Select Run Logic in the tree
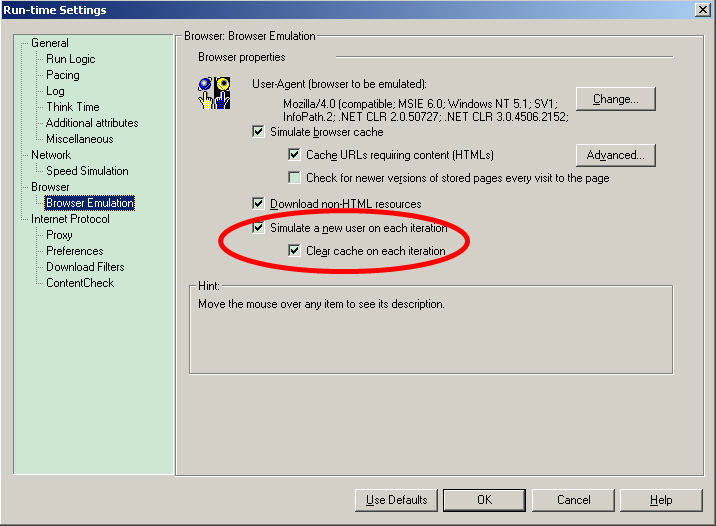716x526 pixels. tap(71, 59)
